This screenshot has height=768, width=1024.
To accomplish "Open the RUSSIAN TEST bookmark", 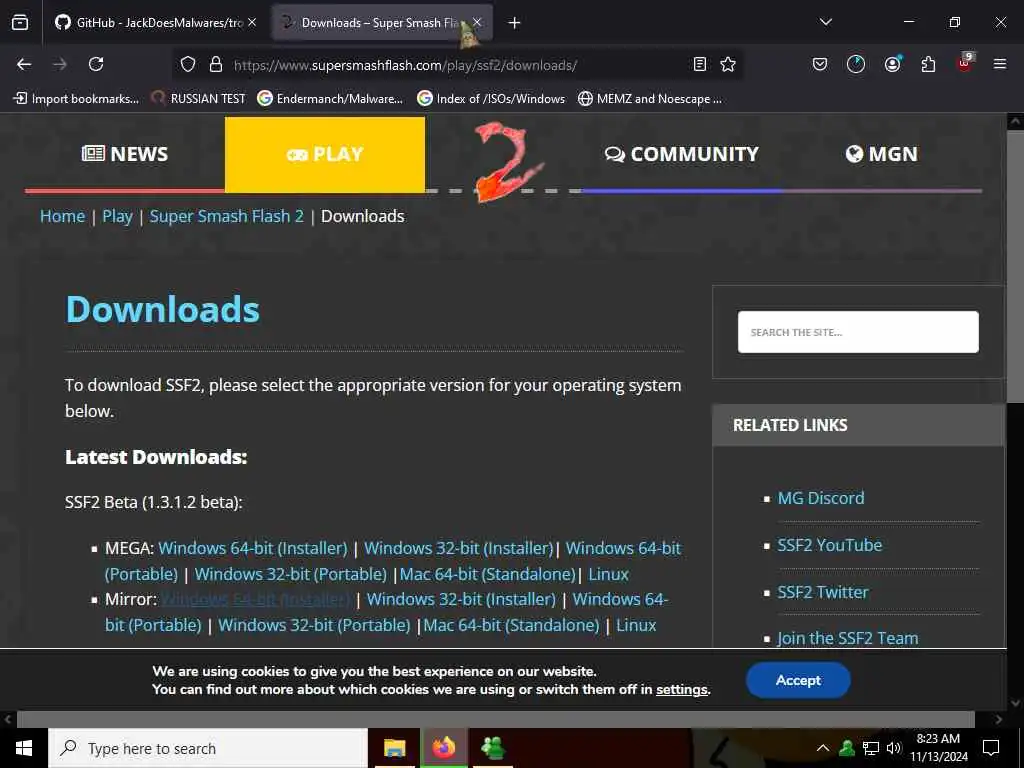I will 199,99.
